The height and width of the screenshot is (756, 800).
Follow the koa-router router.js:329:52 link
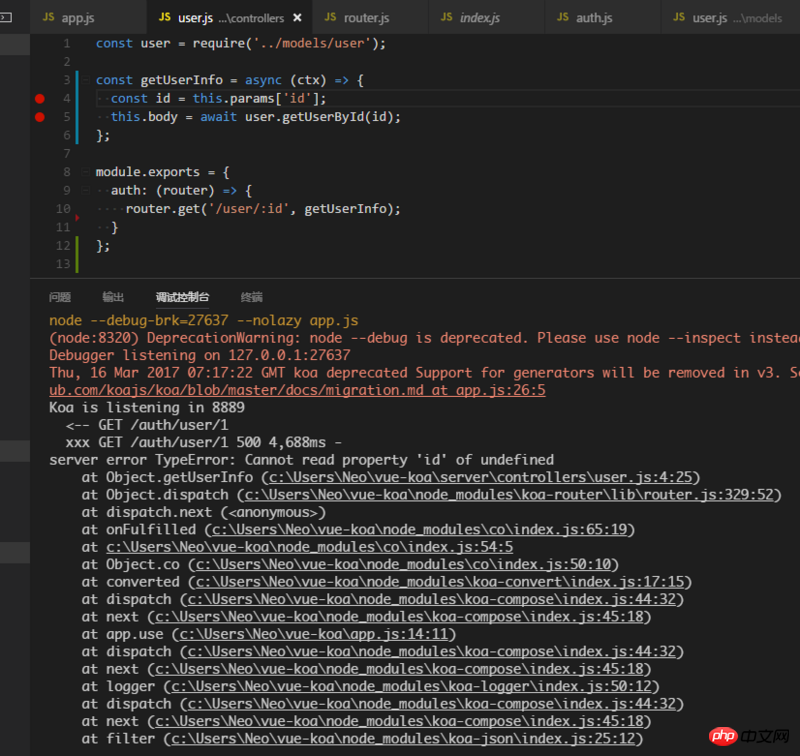pyautogui.click(x=509, y=494)
